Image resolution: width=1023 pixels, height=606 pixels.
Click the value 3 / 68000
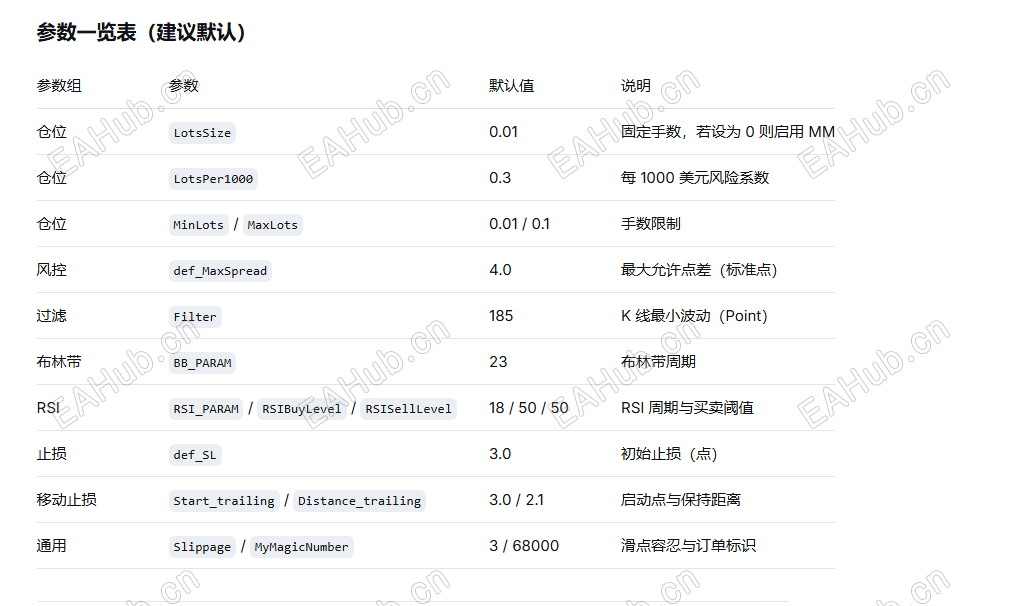coord(524,545)
